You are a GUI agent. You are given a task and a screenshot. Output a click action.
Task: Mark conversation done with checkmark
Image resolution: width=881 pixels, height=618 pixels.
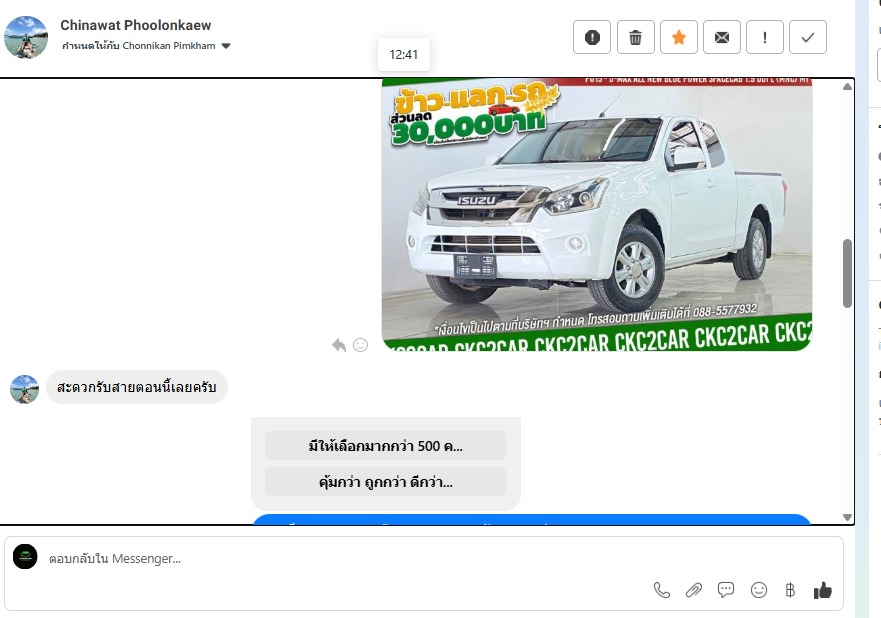(x=808, y=37)
